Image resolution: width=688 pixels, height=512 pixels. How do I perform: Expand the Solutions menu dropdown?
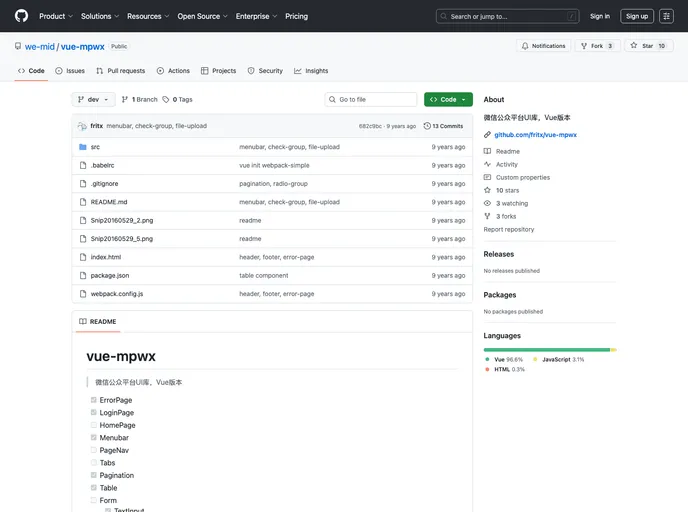(x=100, y=16)
